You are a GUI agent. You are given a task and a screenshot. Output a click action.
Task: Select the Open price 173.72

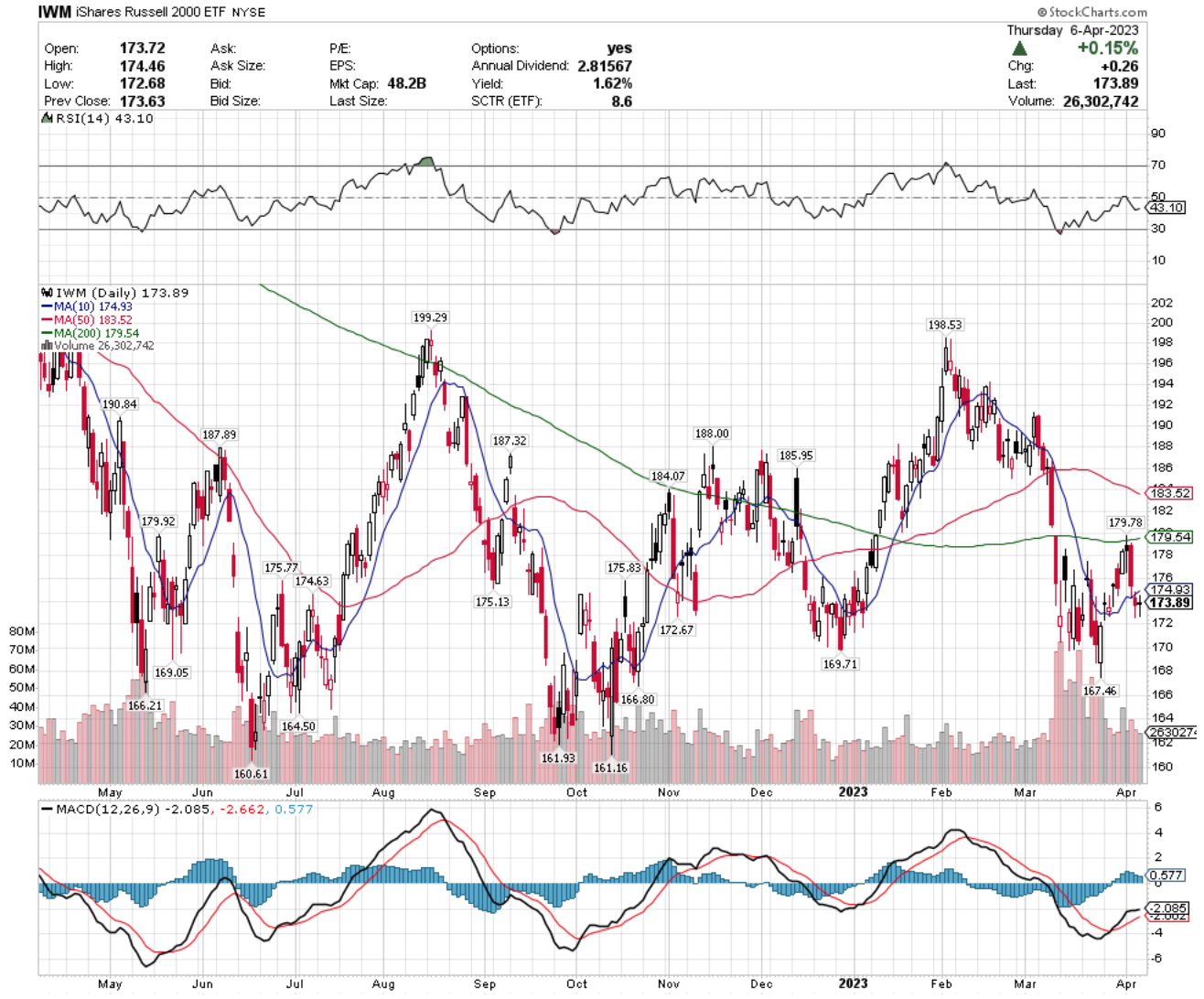(142, 48)
